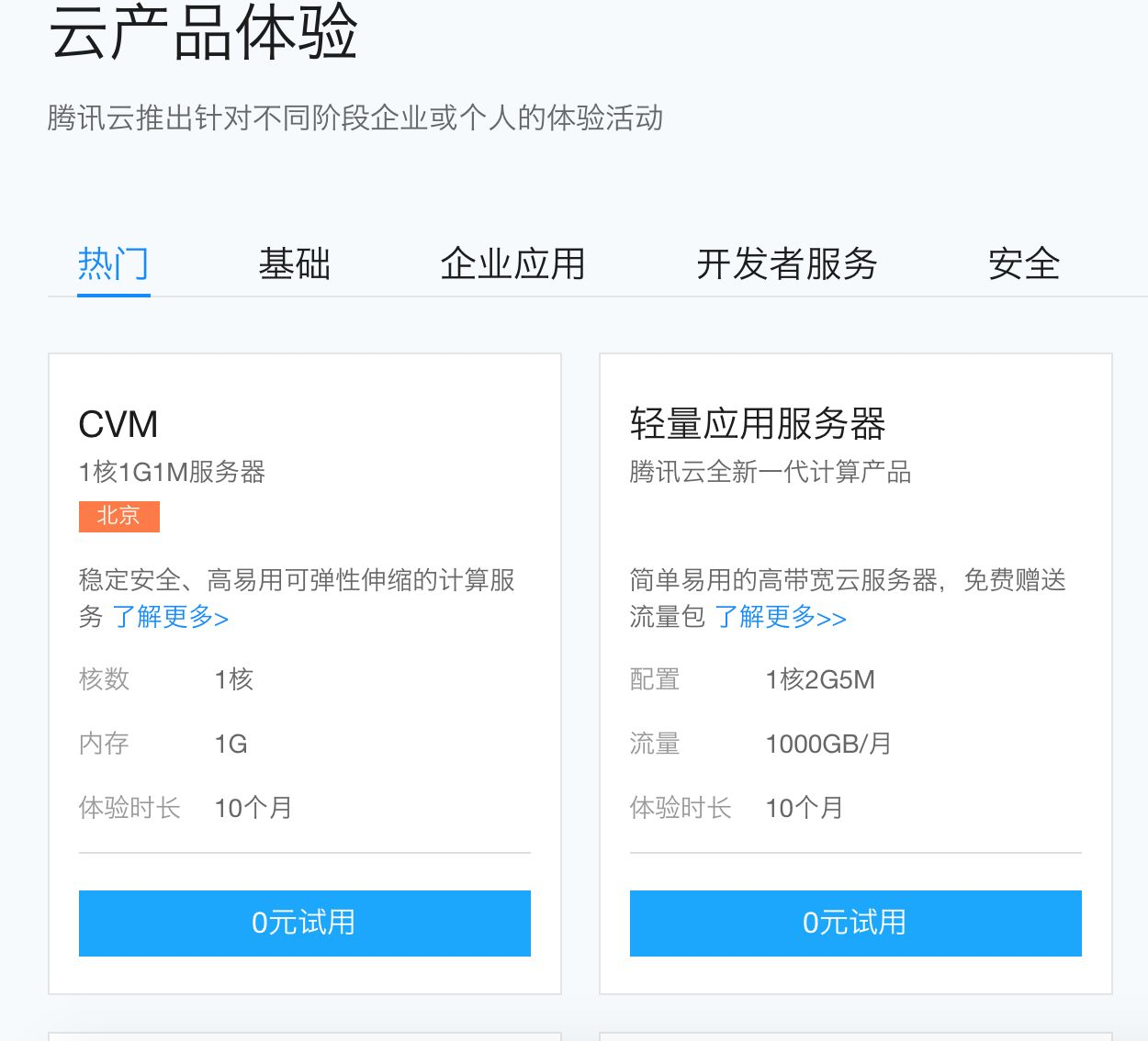Click 10个月 duration in CVM card
This screenshot has height=1041, width=1148.
tap(253, 808)
